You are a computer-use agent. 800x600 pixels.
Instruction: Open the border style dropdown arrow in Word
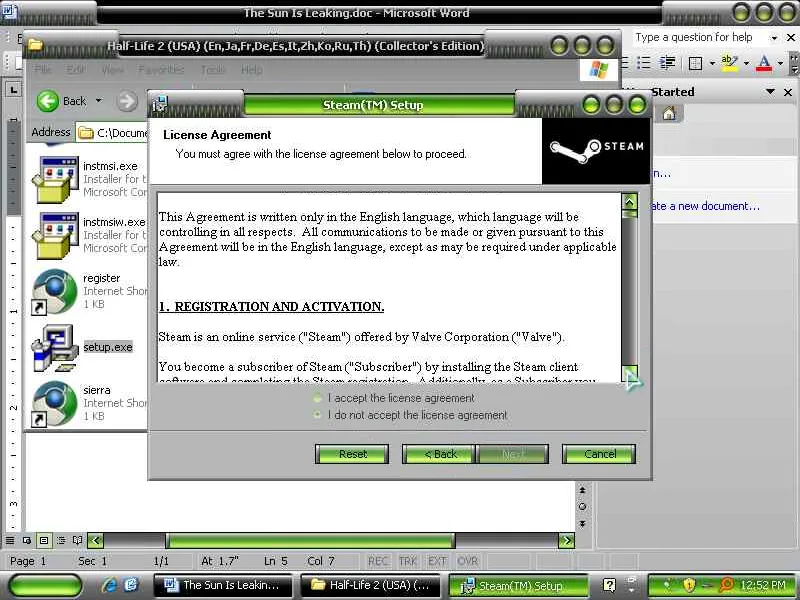coord(712,64)
